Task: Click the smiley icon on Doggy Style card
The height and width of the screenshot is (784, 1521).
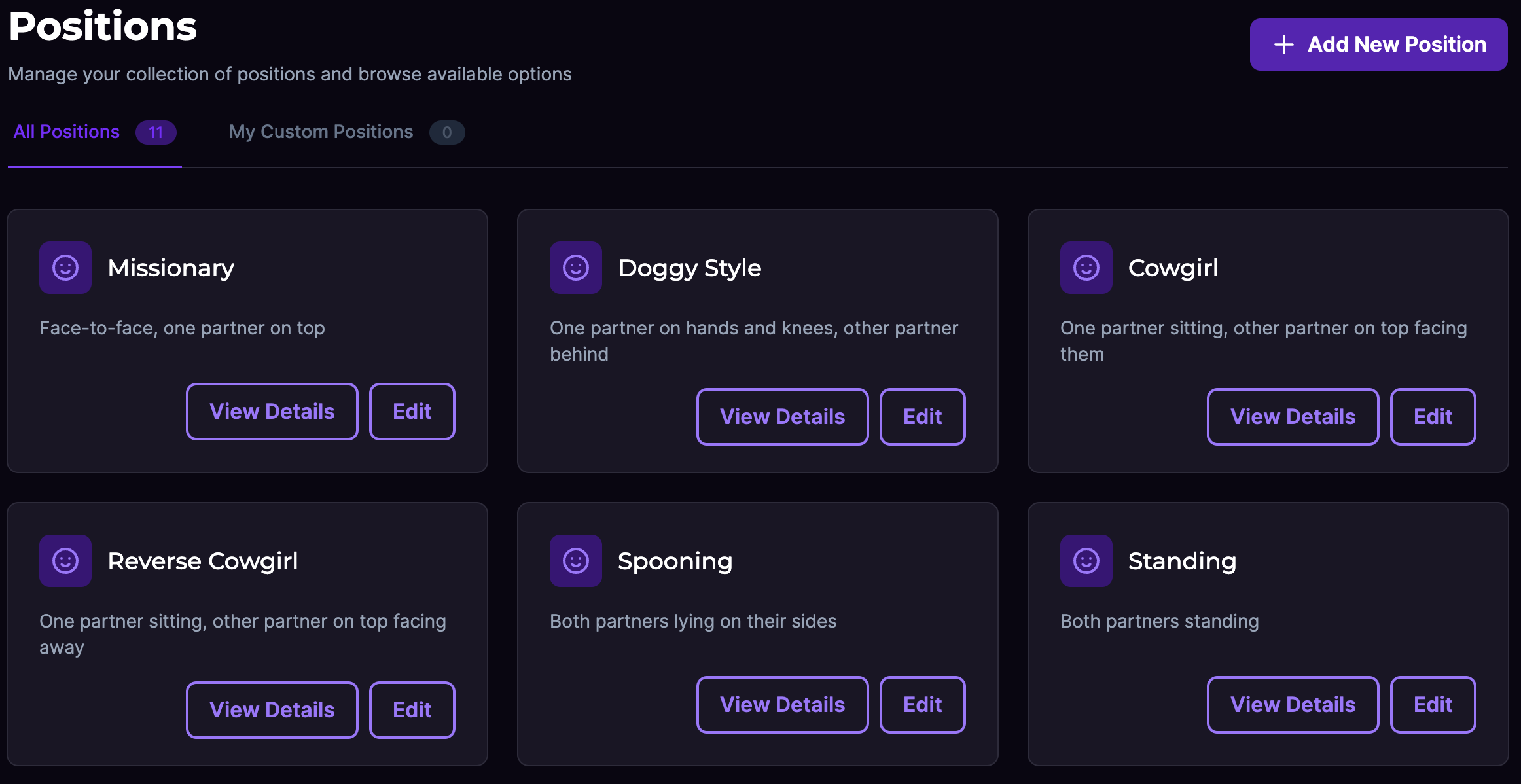Action: [x=576, y=268]
